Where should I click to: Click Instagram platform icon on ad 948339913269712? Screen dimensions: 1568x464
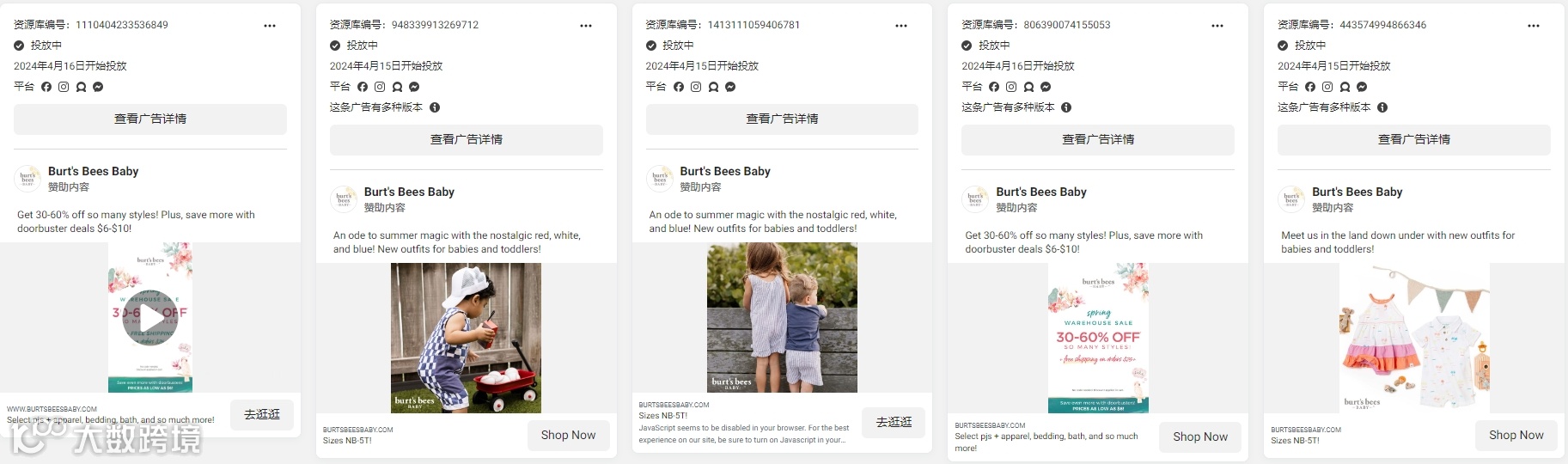tap(380, 87)
